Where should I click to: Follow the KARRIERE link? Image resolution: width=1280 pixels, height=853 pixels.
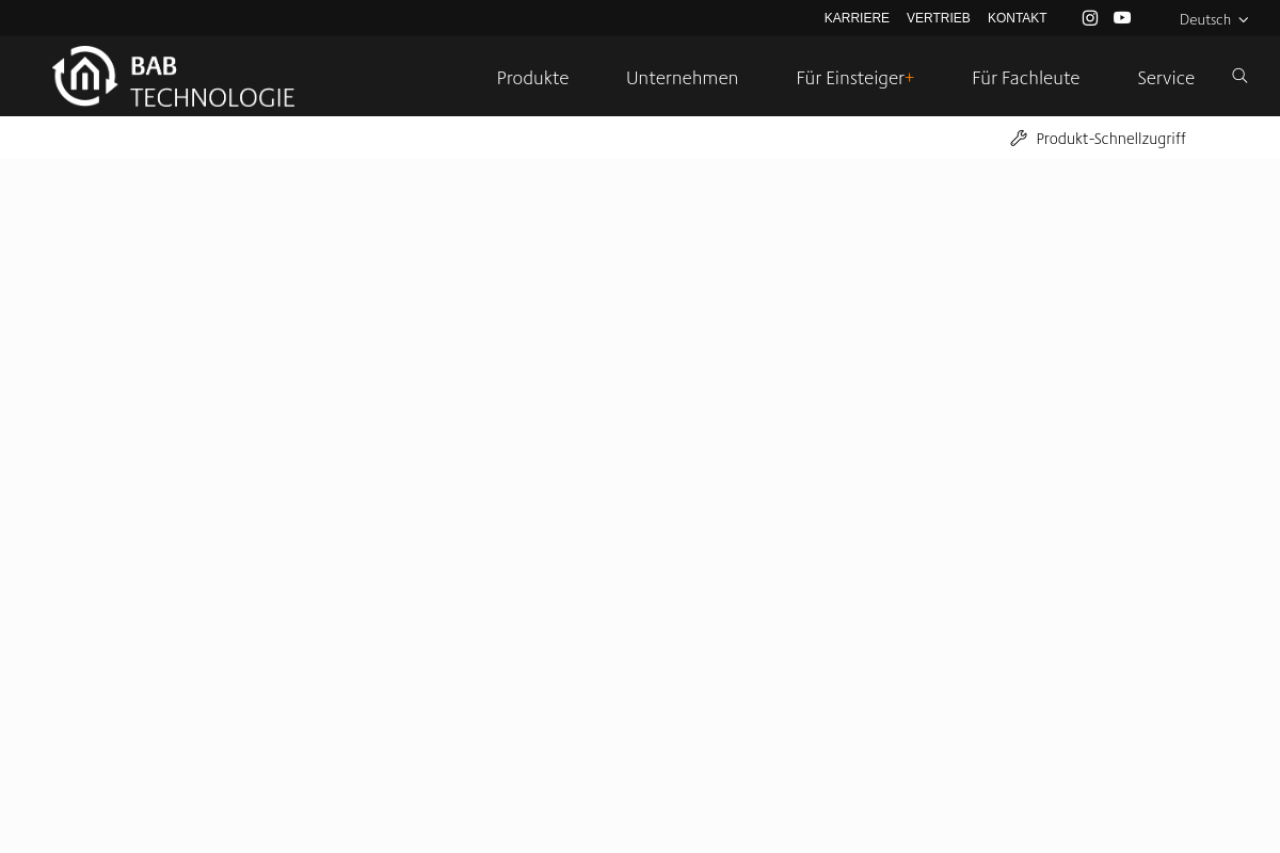pyautogui.click(x=857, y=18)
